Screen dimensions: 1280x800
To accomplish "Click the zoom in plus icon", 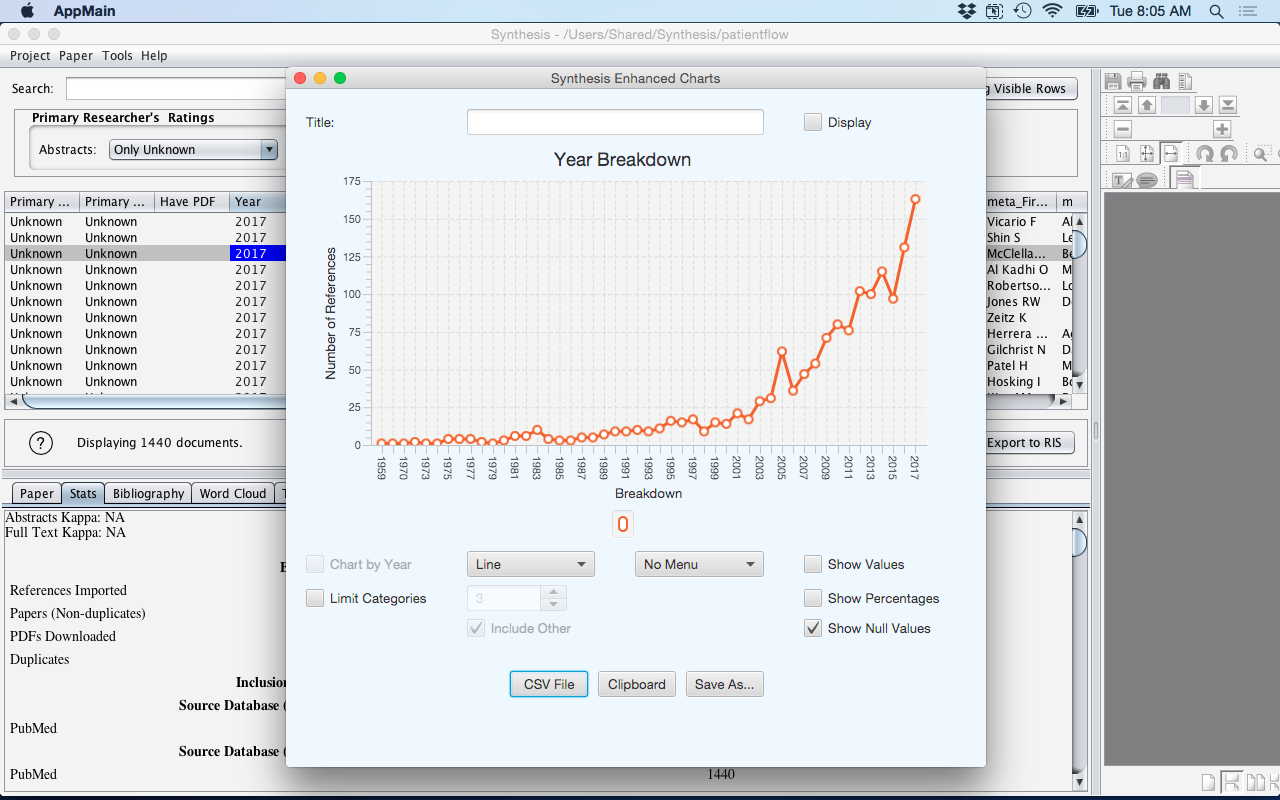I will point(1222,129).
